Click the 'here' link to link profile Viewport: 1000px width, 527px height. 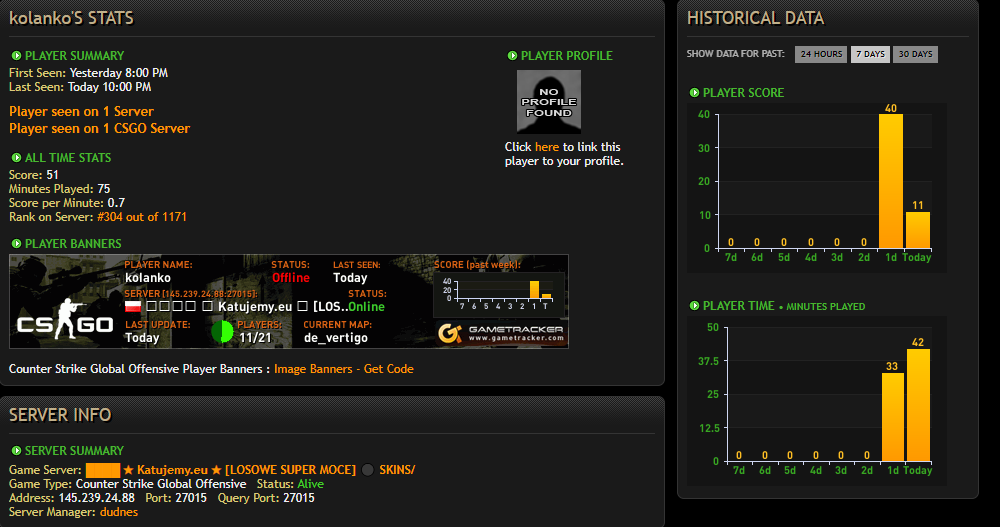click(x=547, y=147)
